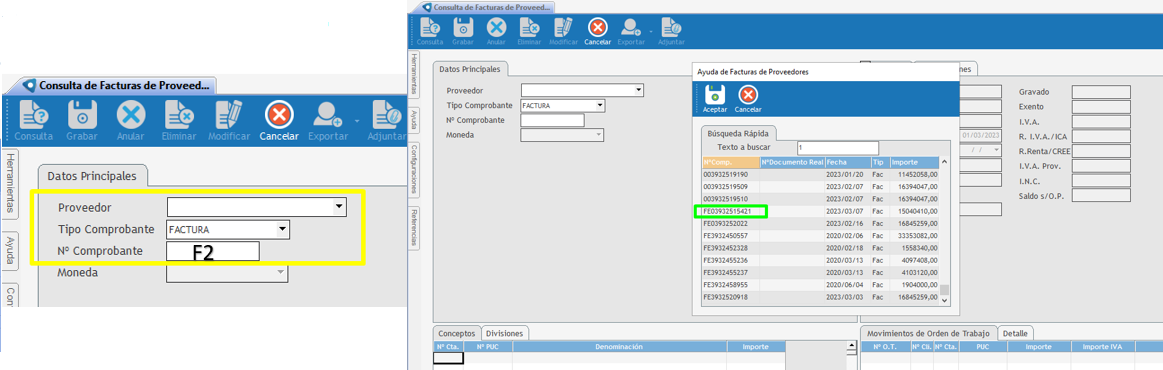Open the Movimientos de Orden de Trabajo tab

click(x=929, y=333)
